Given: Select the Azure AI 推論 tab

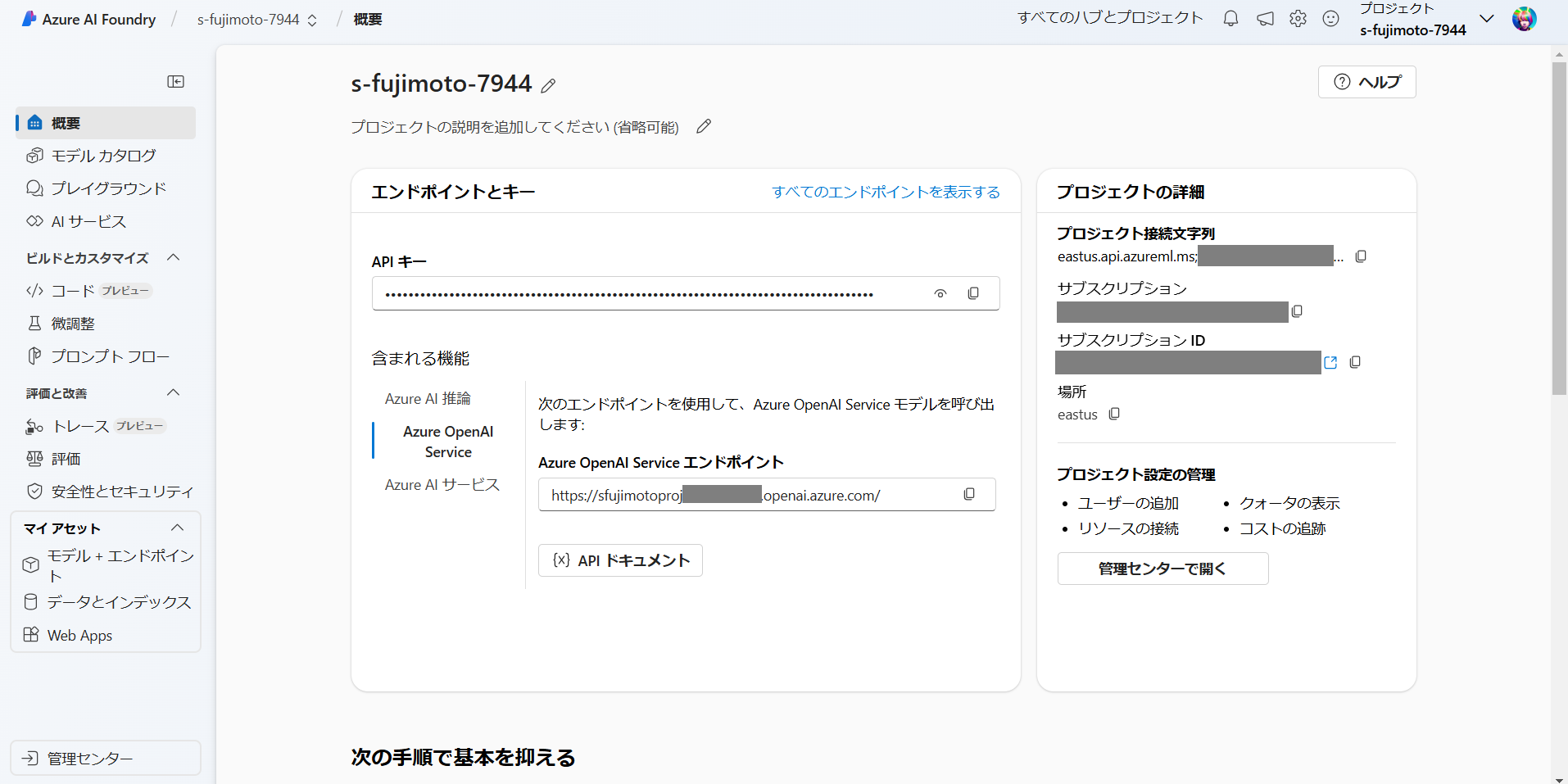Looking at the screenshot, I should 428,398.
